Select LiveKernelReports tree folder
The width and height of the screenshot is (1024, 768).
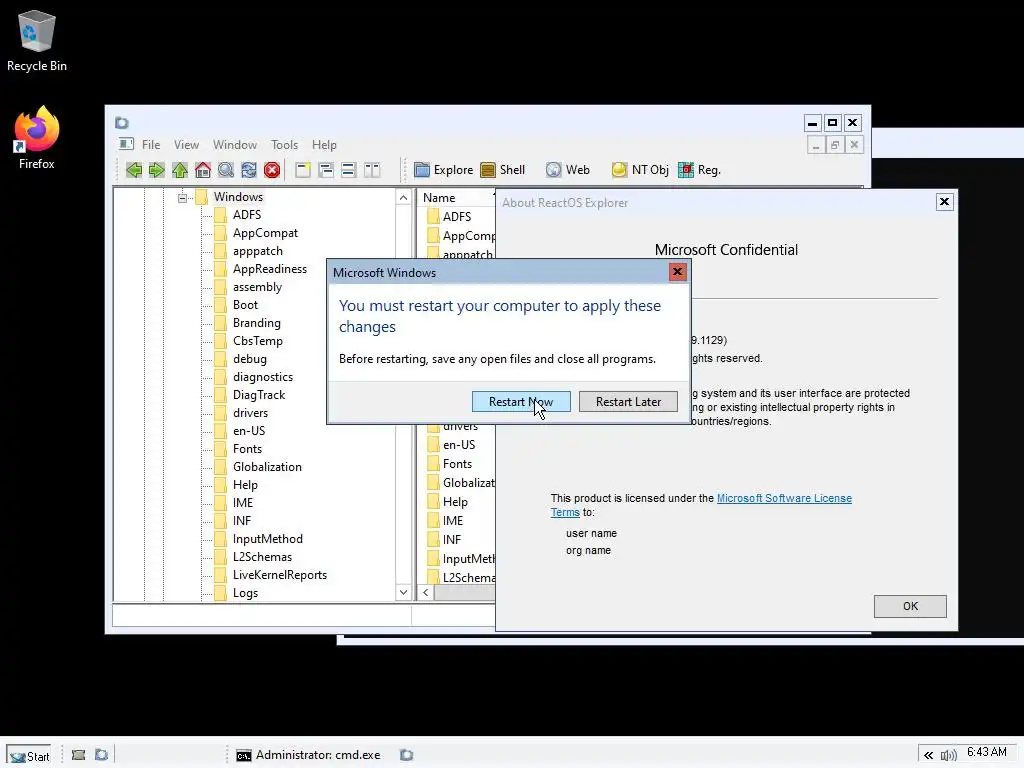(x=280, y=575)
